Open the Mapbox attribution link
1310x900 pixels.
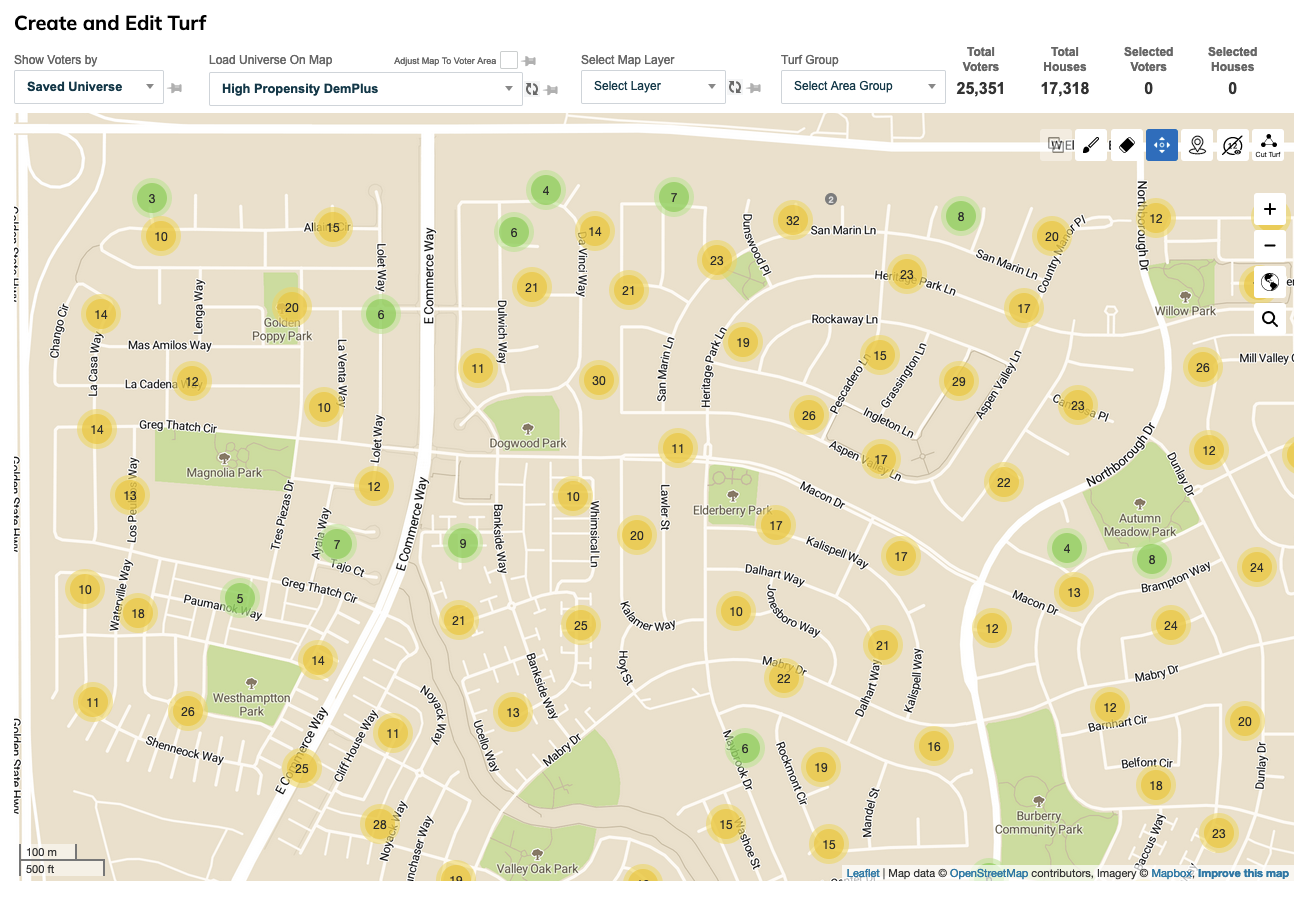tap(1172, 873)
